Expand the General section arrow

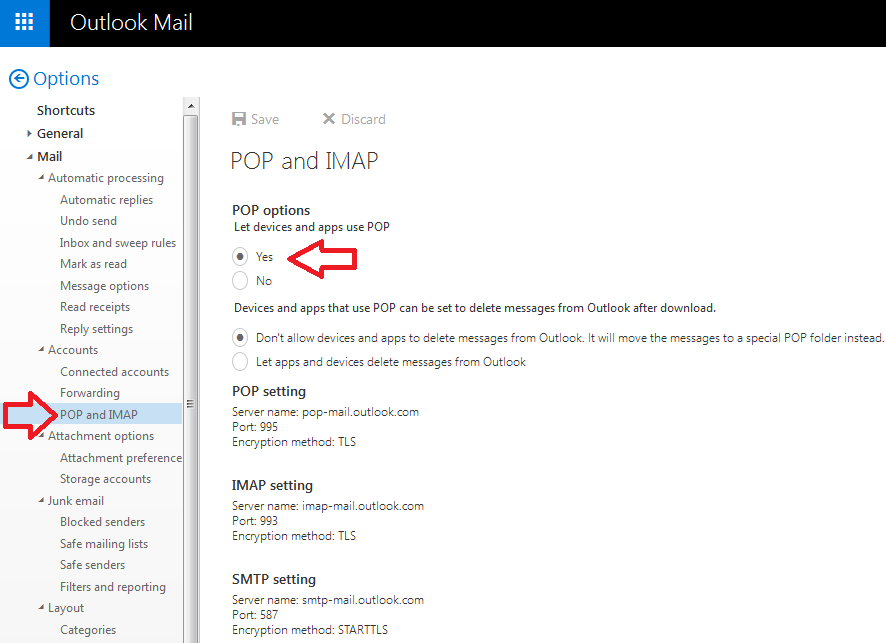pyautogui.click(x=29, y=134)
